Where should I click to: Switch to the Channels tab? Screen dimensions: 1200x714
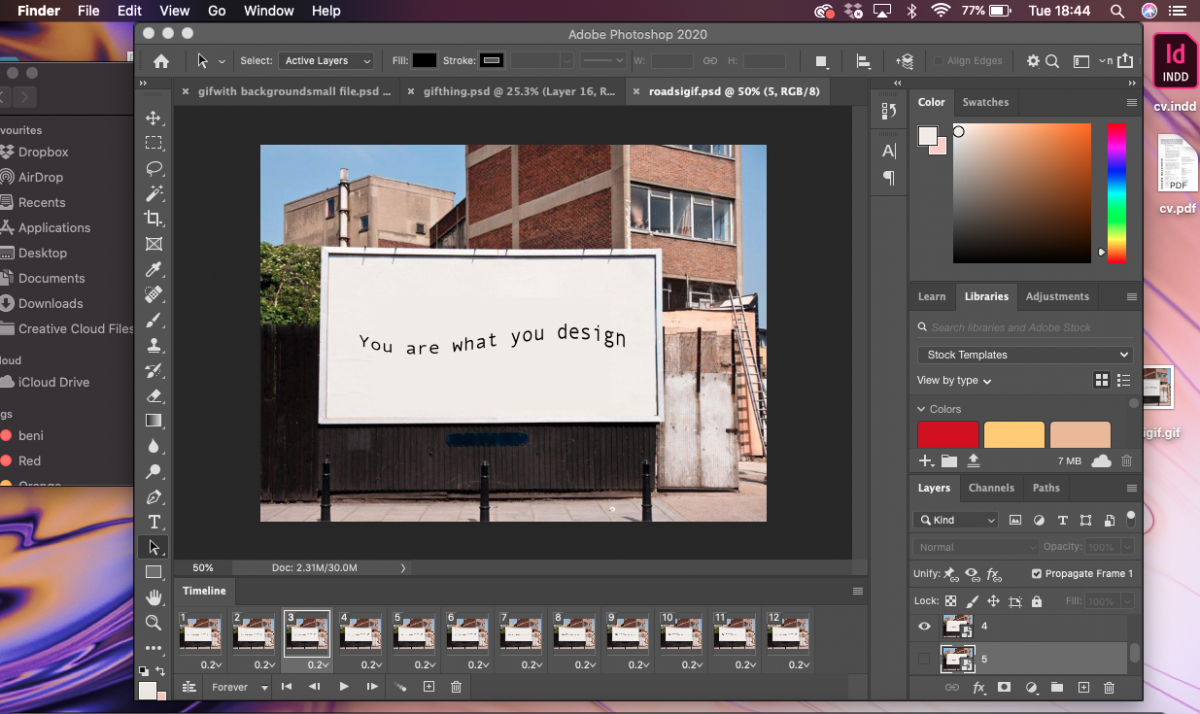991,488
